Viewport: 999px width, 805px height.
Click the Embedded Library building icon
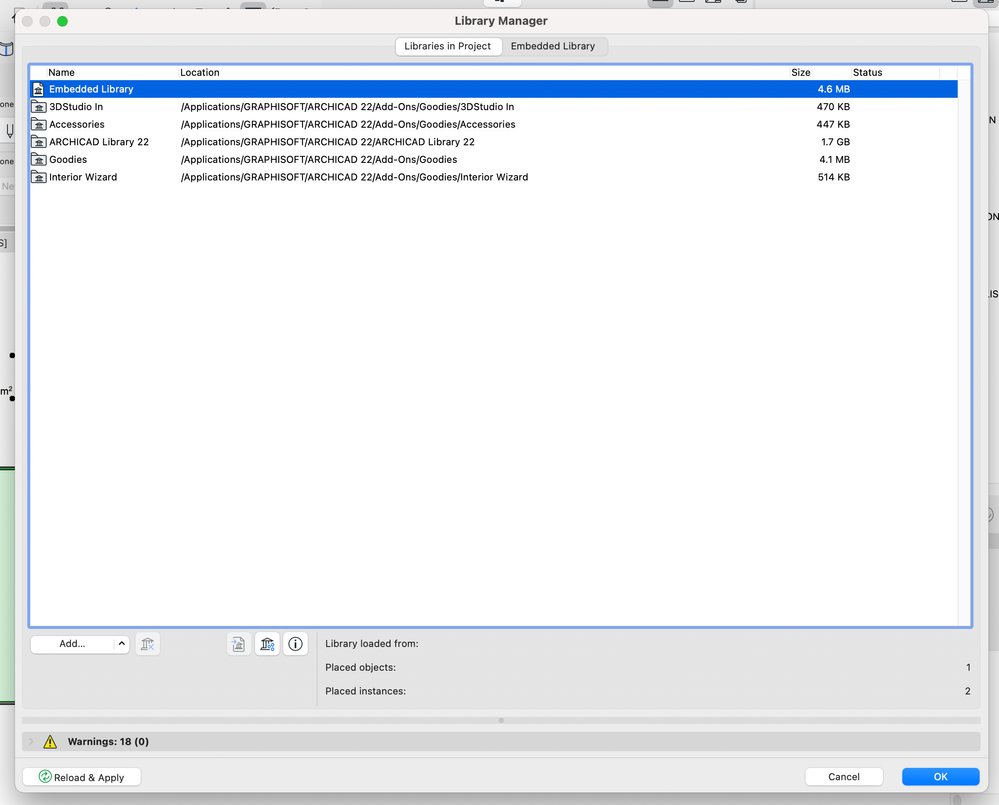pos(38,89)
